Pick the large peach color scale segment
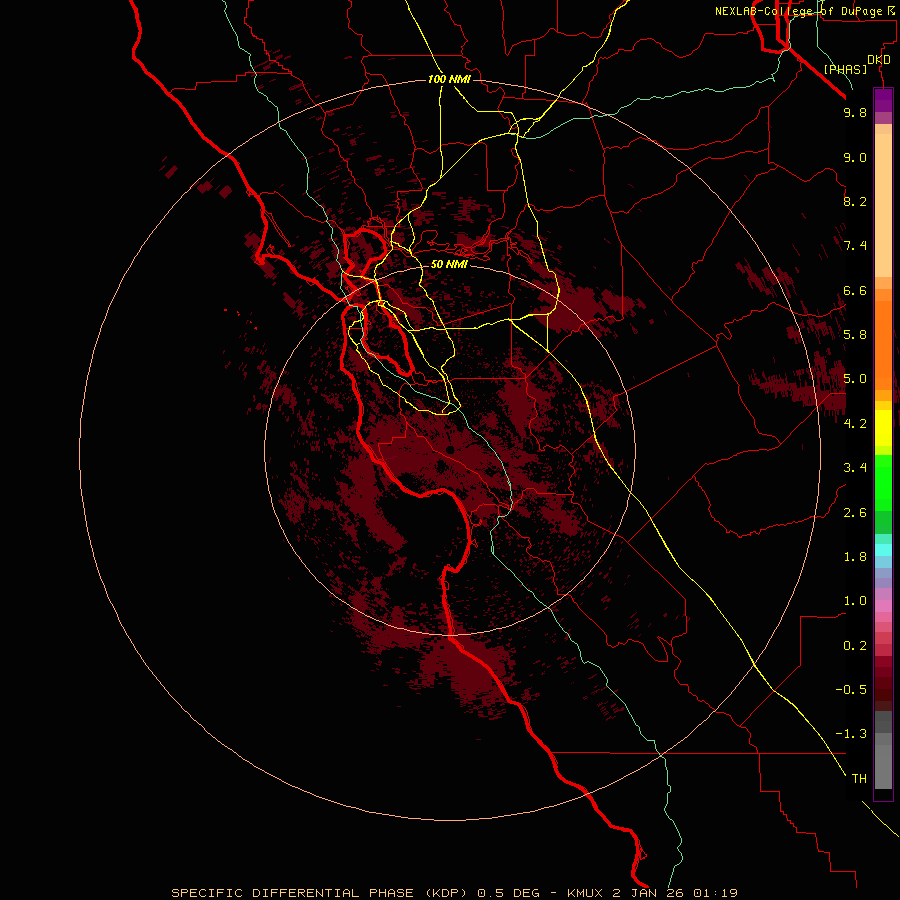 [x=883, y=205]
